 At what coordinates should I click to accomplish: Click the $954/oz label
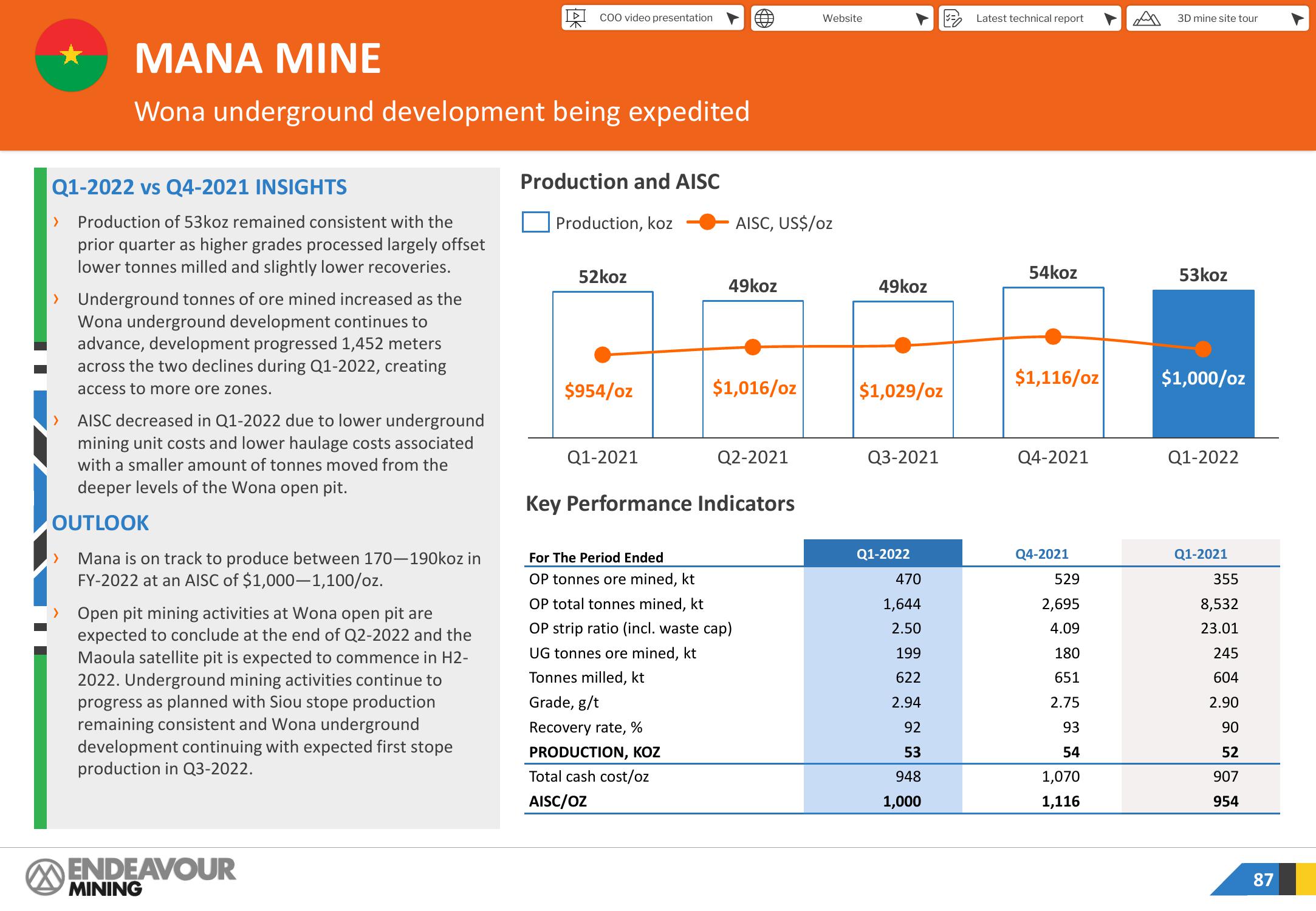click(x=598, y=391)
